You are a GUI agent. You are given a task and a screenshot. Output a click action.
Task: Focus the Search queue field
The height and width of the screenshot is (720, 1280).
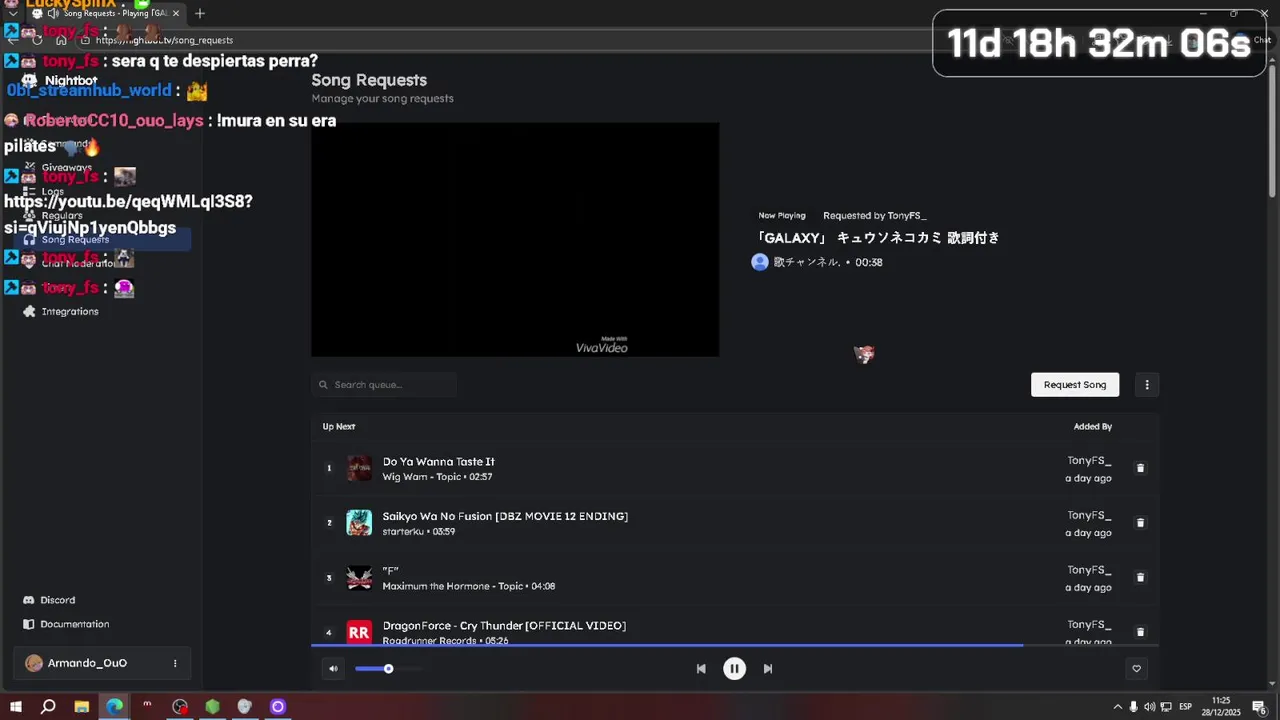[x=384, y=385]
